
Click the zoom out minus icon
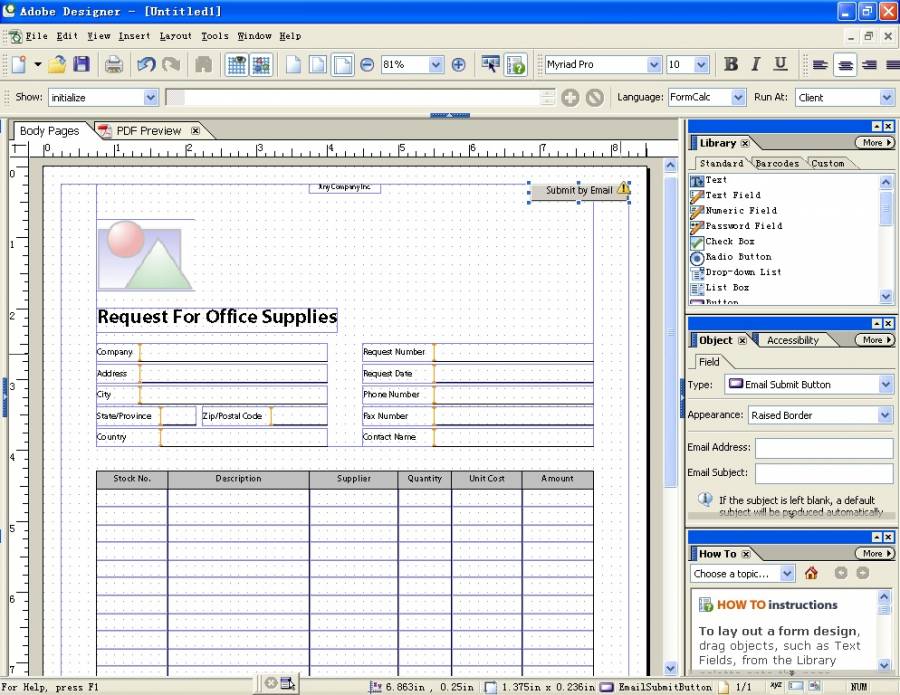coord(367,65)
